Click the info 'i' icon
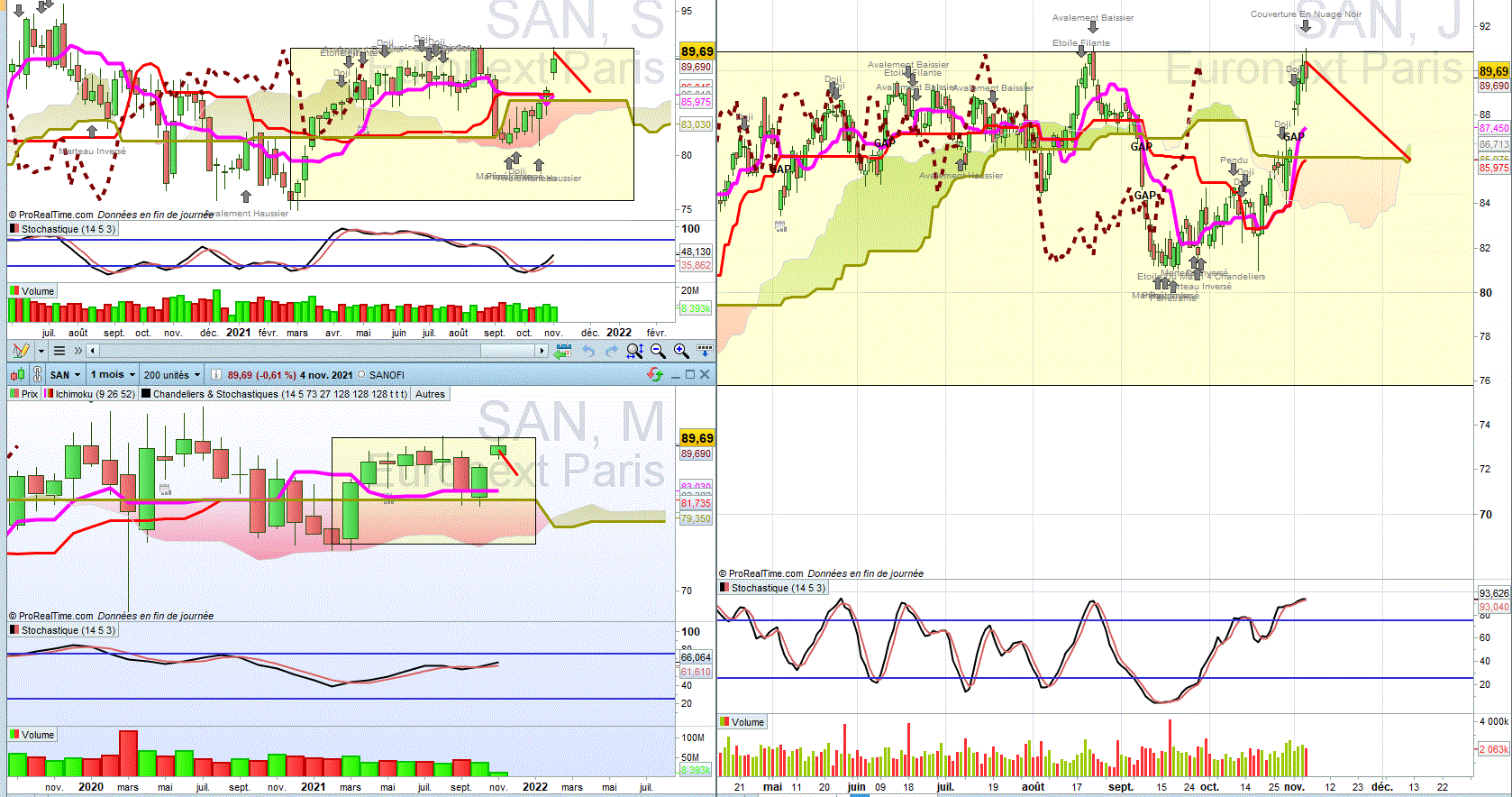This screenshot has width=1512, height=797. tap(216, 374)
